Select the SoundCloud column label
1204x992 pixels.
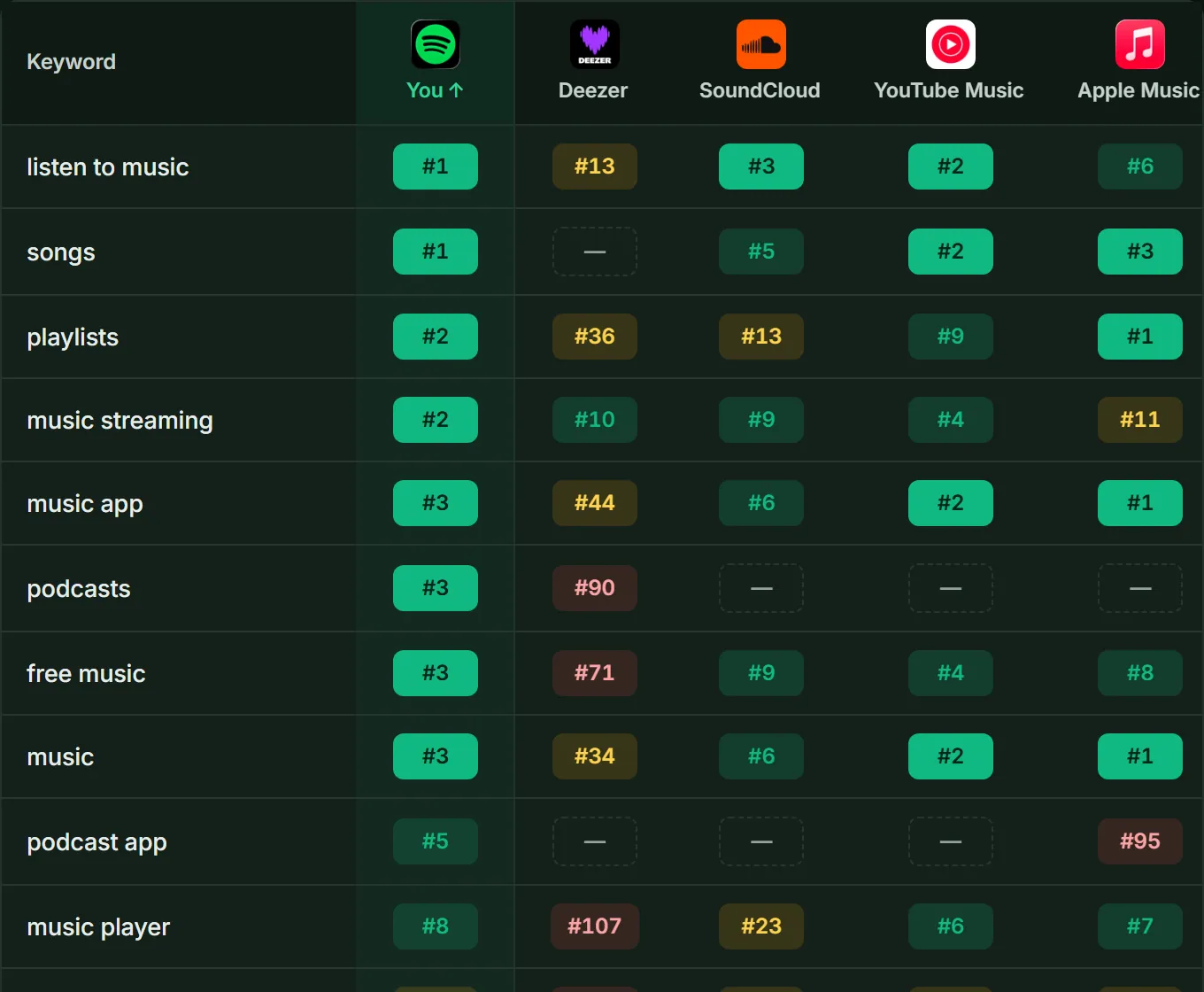[760, 90]
